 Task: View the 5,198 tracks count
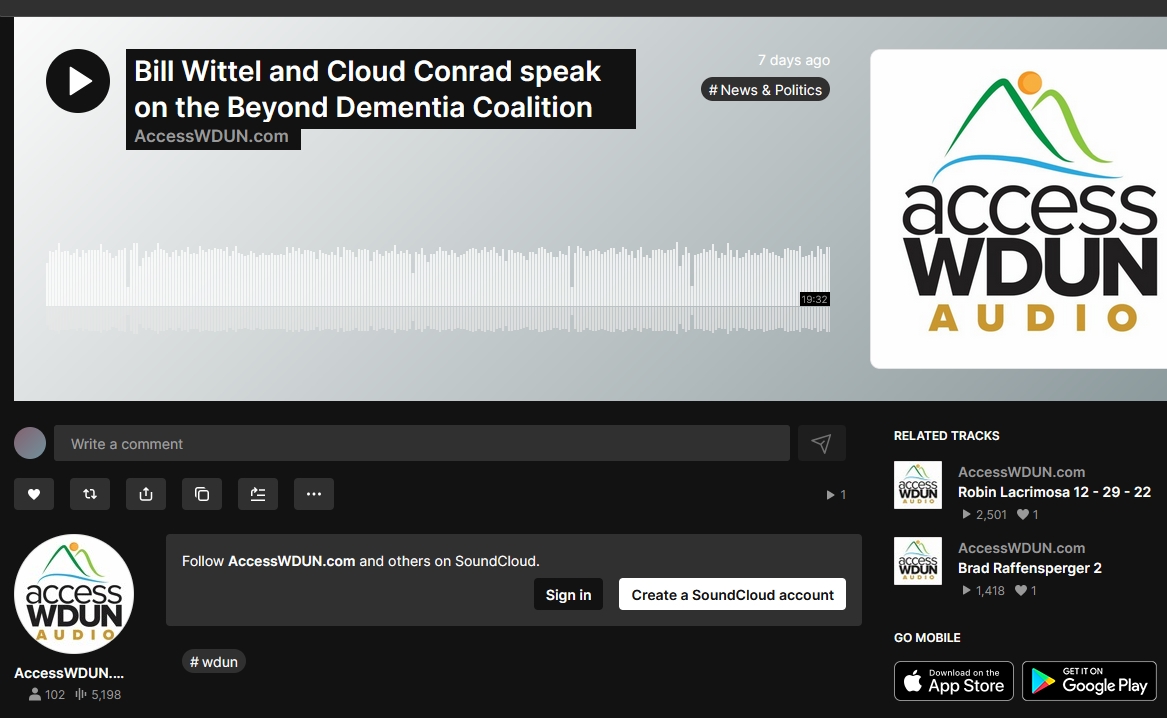[x=98, y=694]
